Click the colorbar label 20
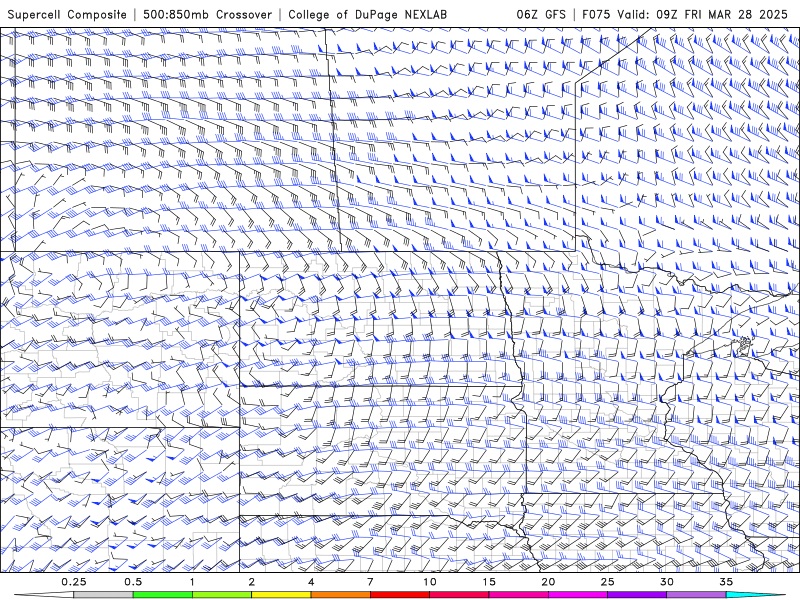Viewport: 800px width, 600px height. point(548,582)
